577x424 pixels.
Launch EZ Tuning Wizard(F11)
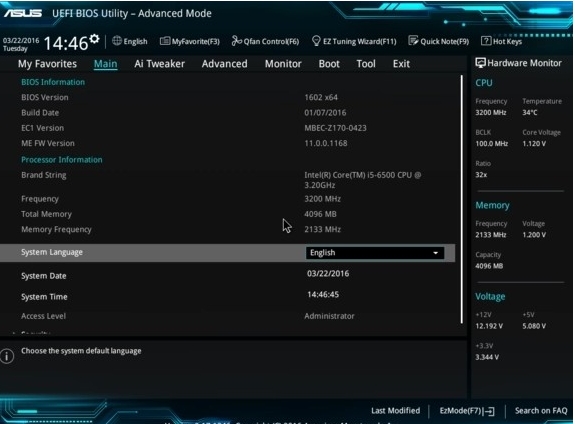click(354, 41)
